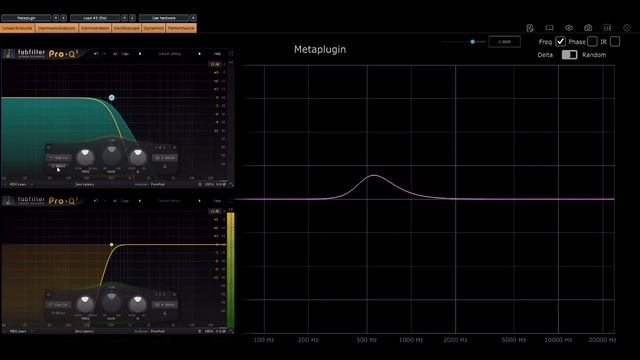This screenshot has width=640, height=360.
Task: Open the Load preset dropdown in top bar
Action: click(95, 18)
